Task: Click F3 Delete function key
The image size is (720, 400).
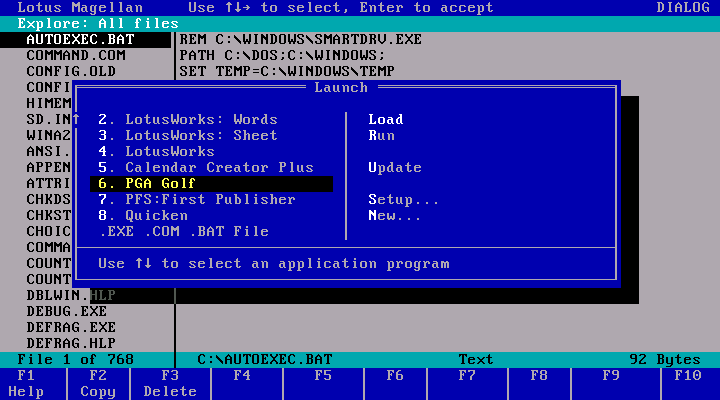Action: (x=170, y=384)
